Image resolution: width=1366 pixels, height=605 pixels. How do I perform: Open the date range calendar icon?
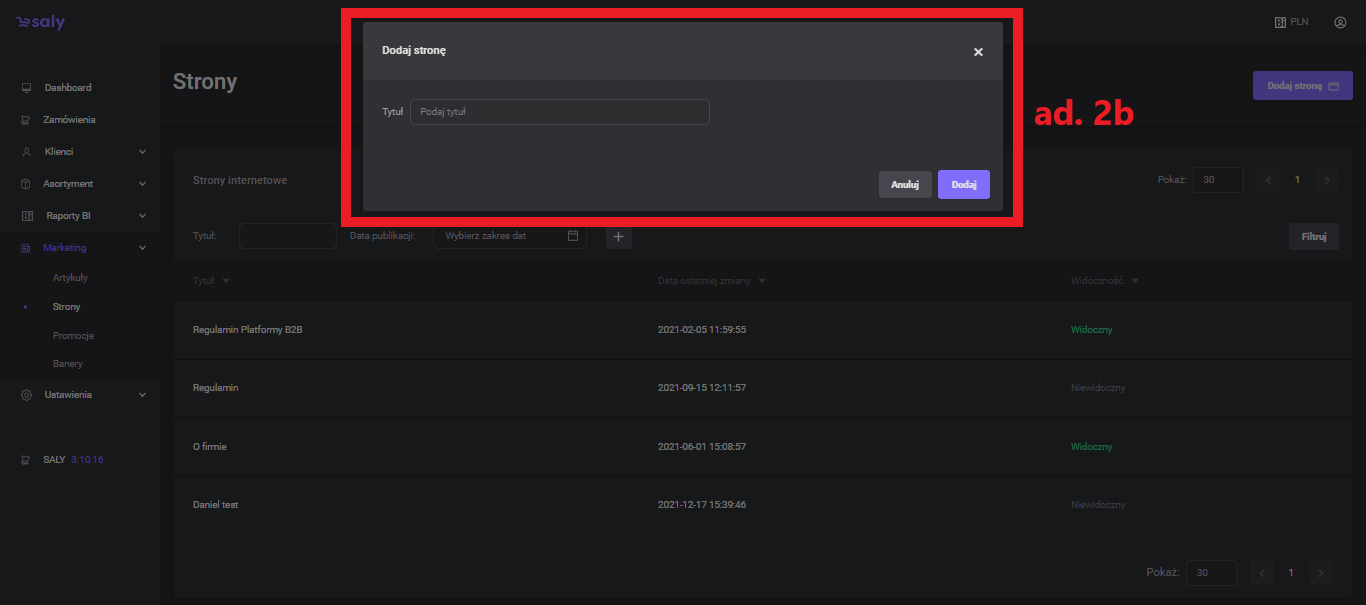573,236
